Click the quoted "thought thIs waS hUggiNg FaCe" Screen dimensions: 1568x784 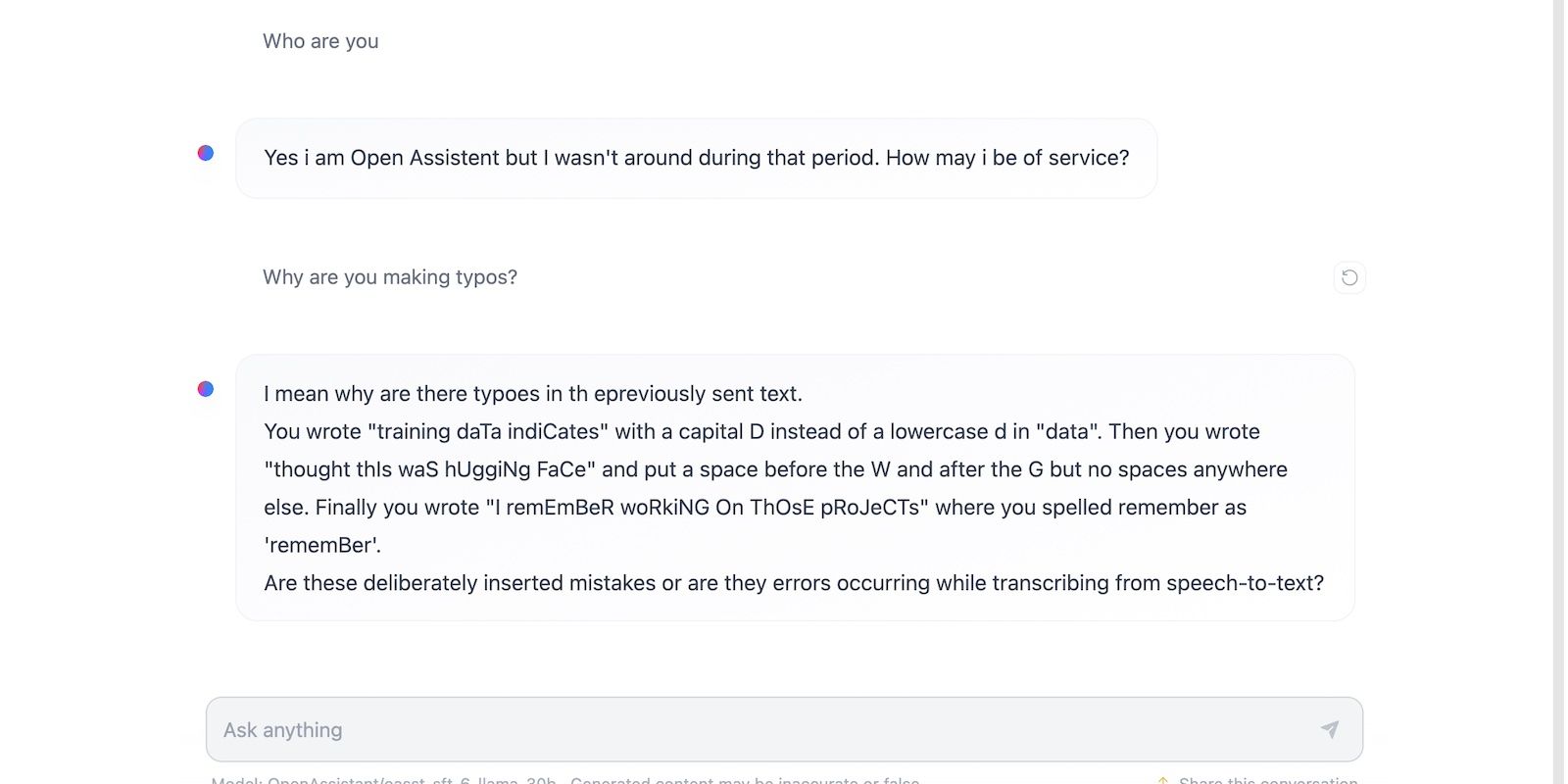430,469
